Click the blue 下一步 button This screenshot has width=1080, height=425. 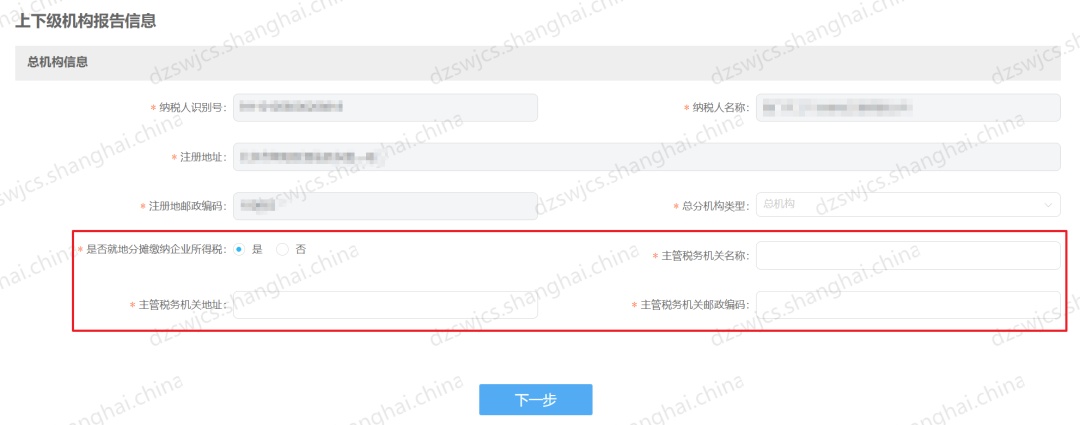(x=536, y=400)
